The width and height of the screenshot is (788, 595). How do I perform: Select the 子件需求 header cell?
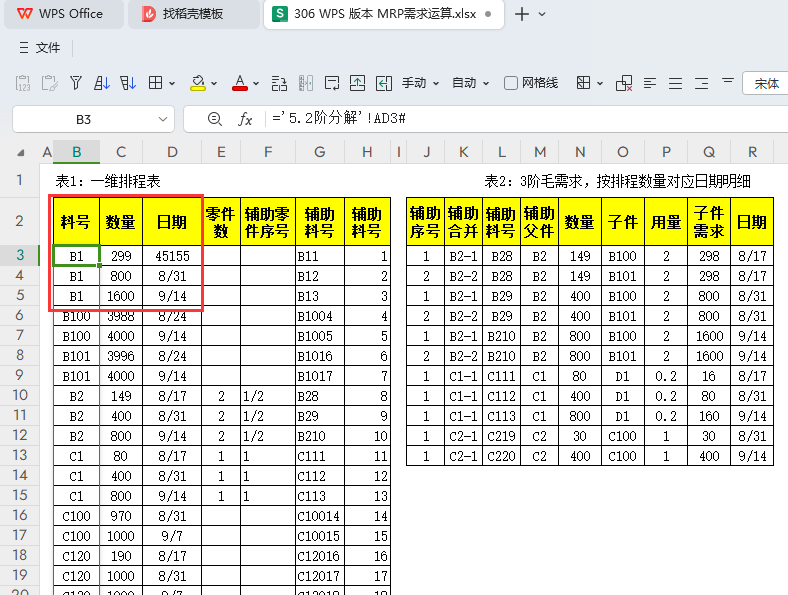point(709,222)
